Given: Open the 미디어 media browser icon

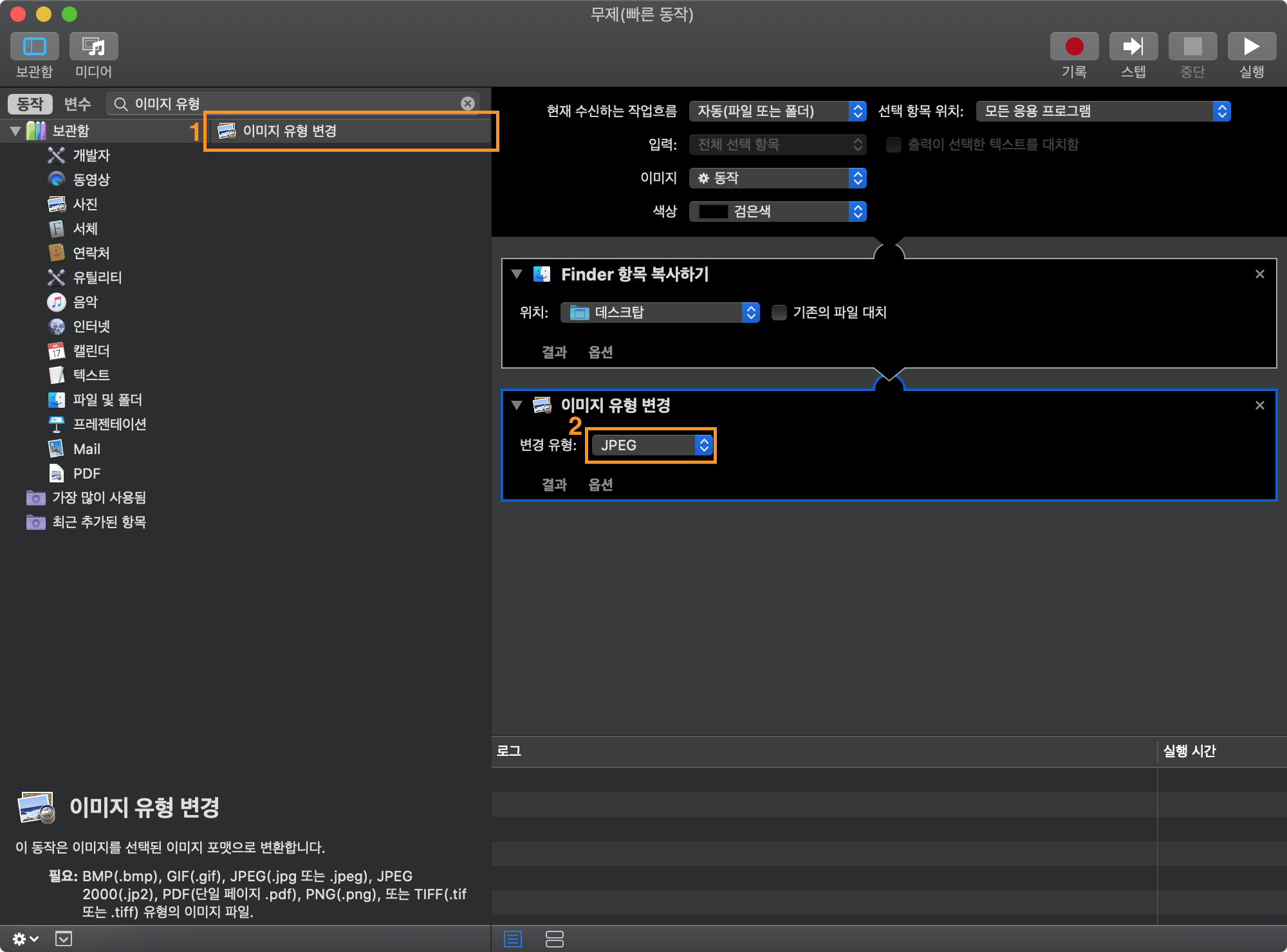Looking at the screenshot, I should coord(94,47).
